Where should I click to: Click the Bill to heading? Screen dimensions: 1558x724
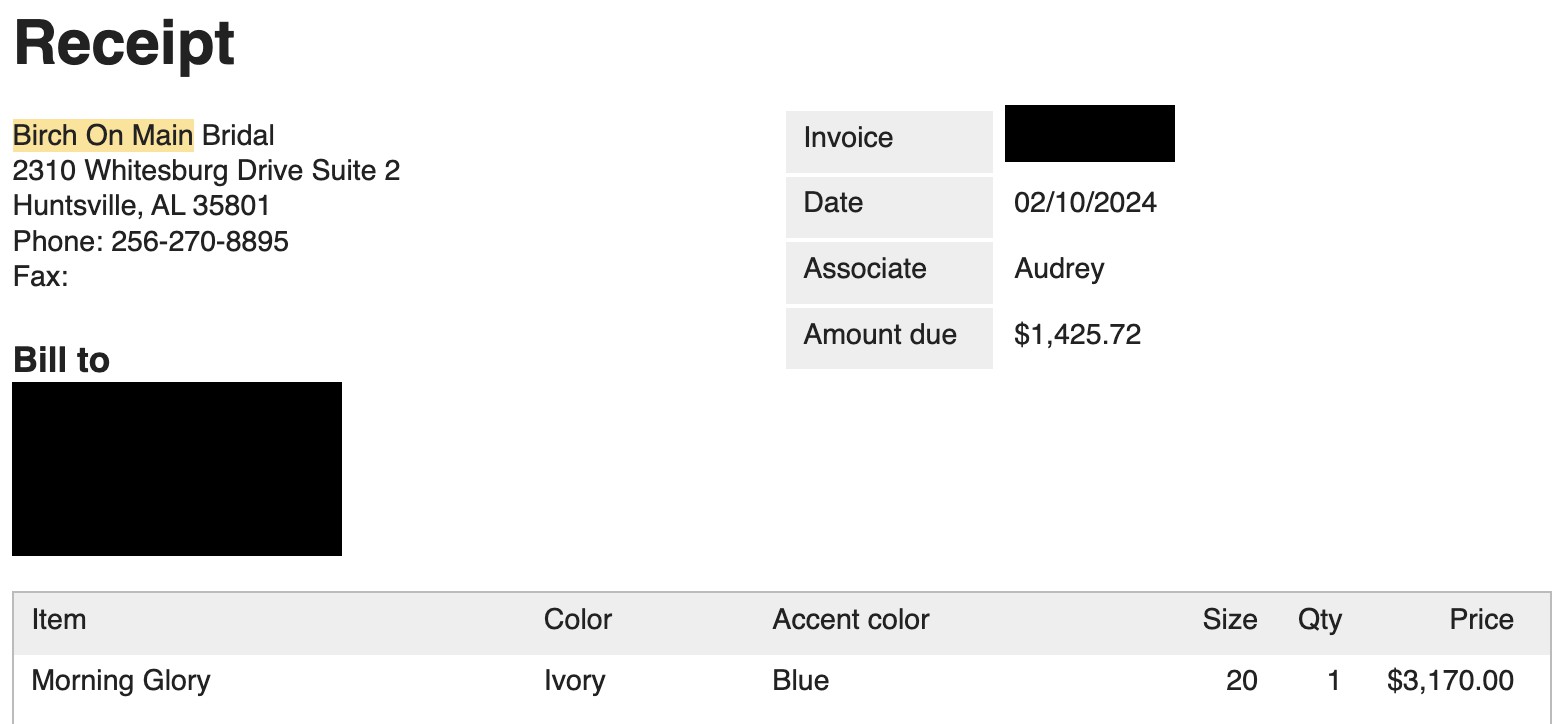tap(61, 360)
